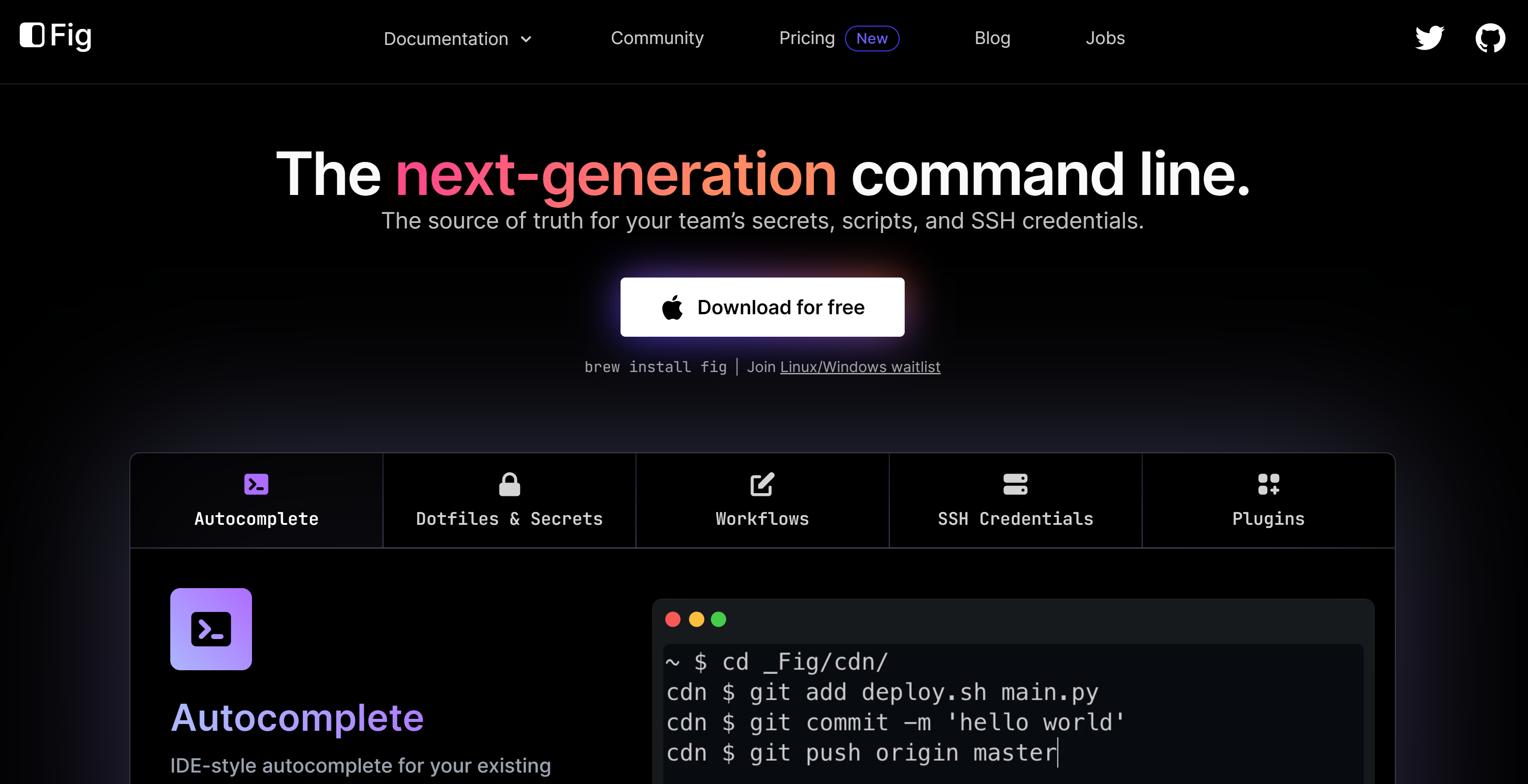This screenshot has width=1528, height=784.
Task: Switch to the SSH Credentials tab
Action: [1015, 500]
